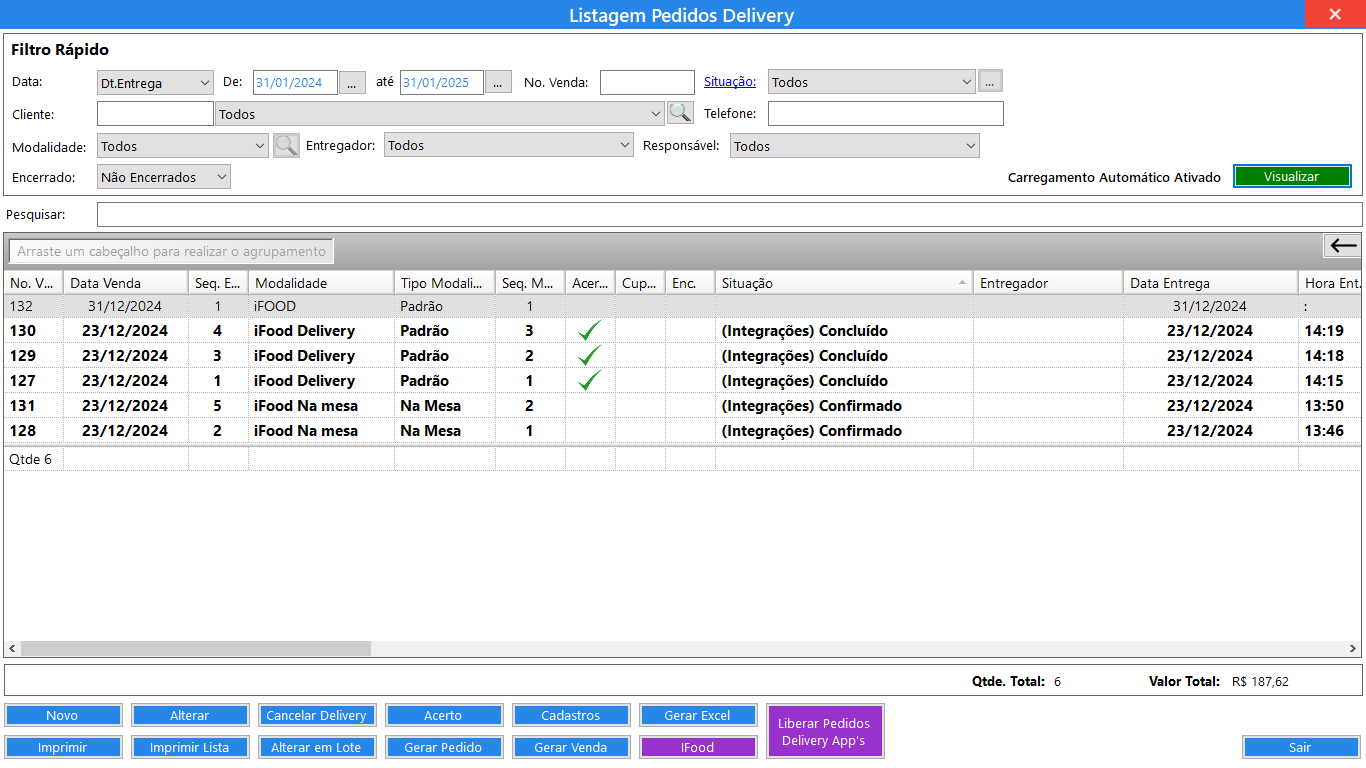
Task: Click the purple IFood button
Action: tap(698, 747)
